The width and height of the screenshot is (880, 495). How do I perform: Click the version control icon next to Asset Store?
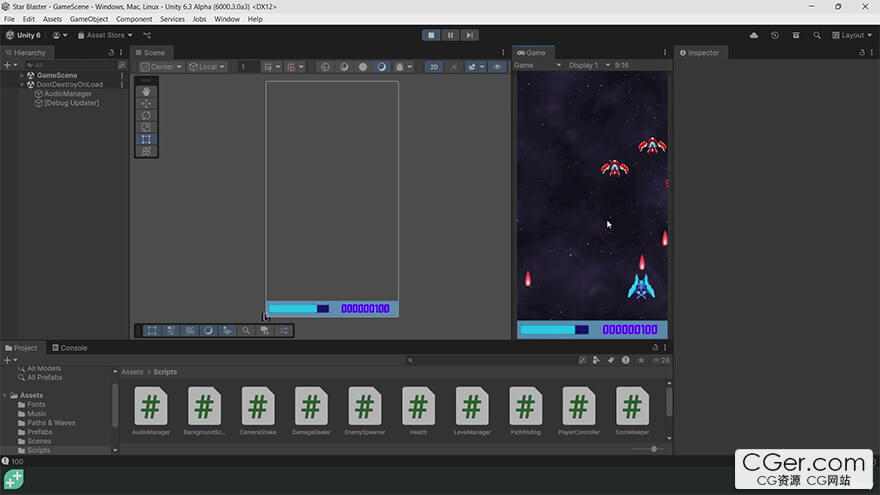click(x=147, y=35)
